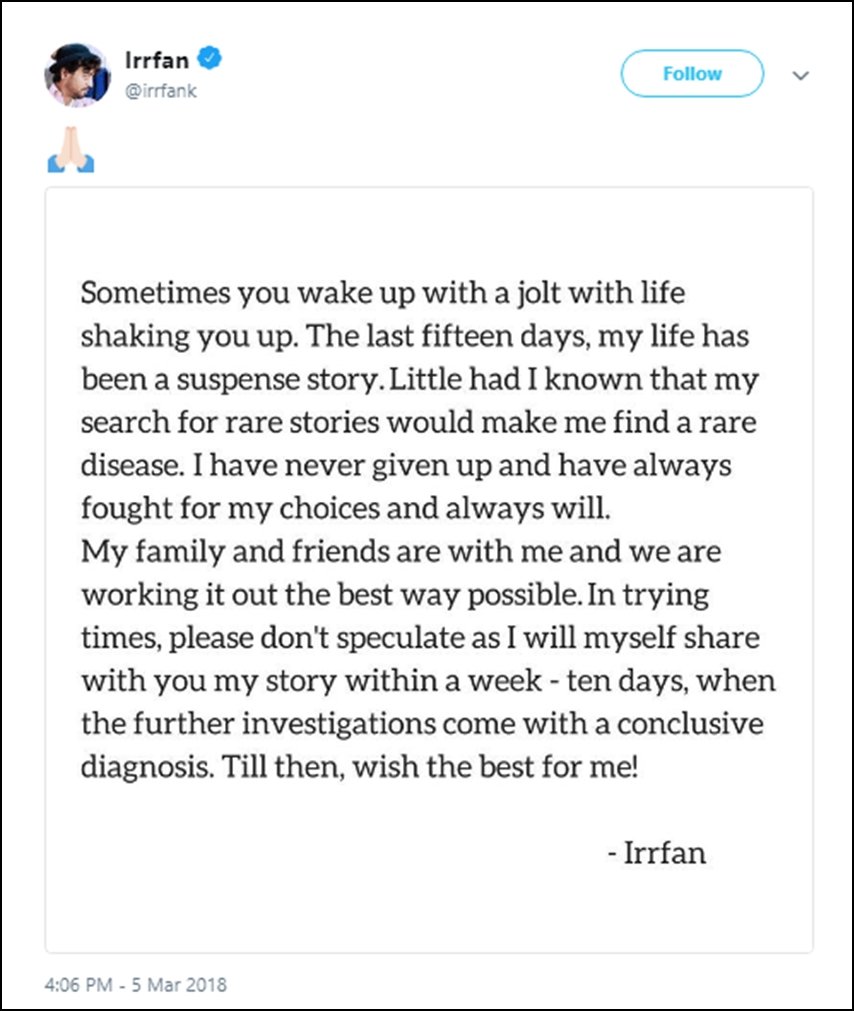Click the line starting "working it out"

click(395, 595)
